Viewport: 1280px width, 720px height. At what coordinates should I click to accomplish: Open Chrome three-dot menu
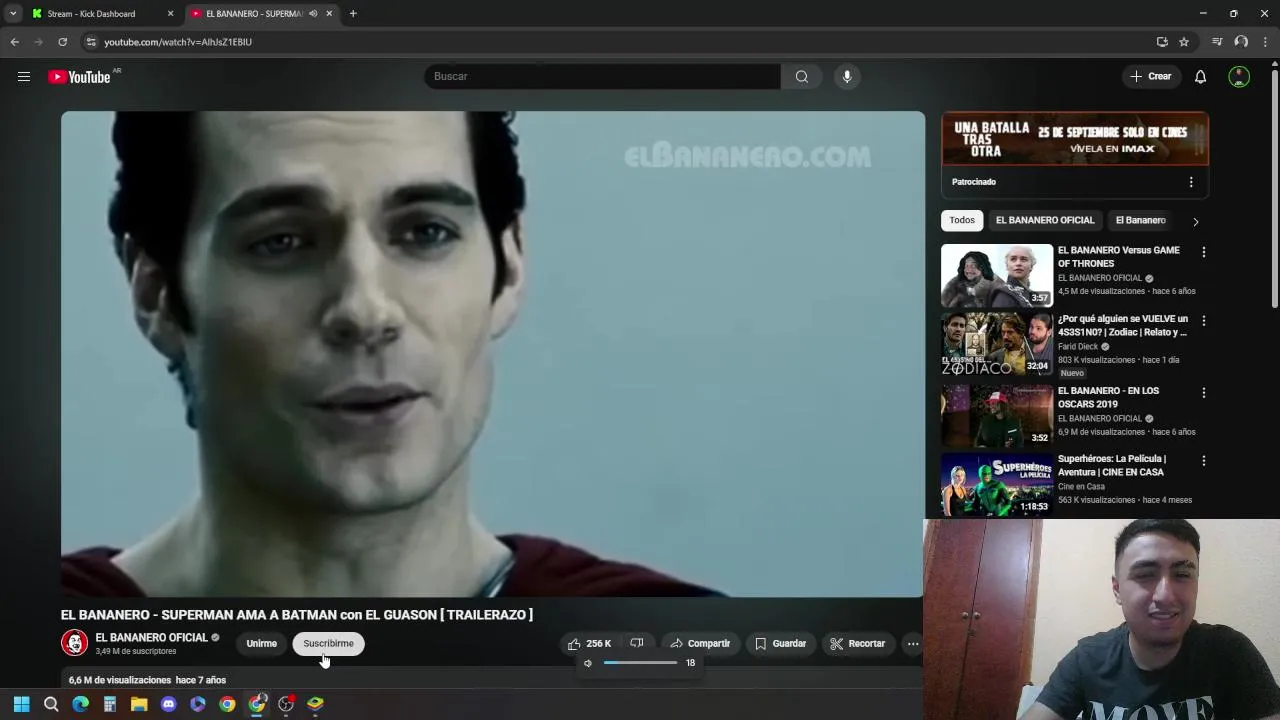click(x=1266, y=42)
